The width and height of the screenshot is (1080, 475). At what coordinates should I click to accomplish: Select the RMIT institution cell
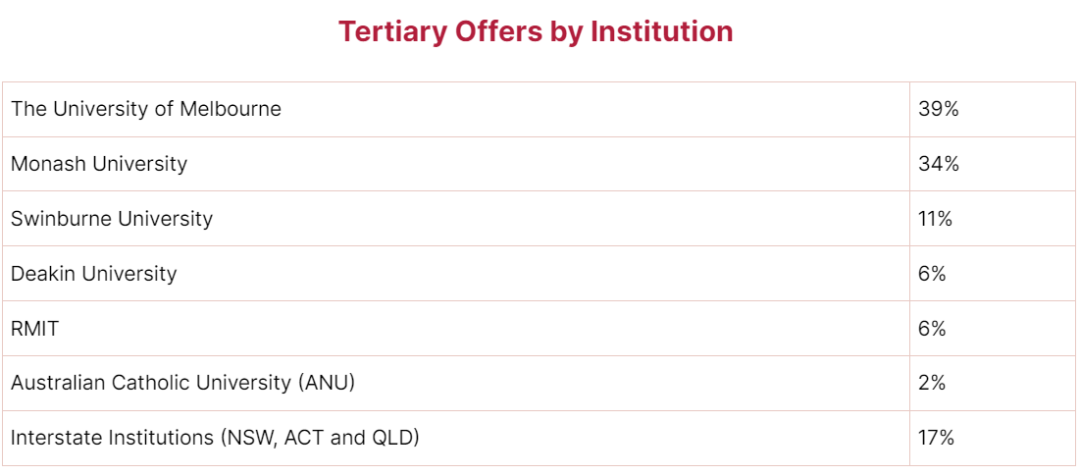click(456, 329)
